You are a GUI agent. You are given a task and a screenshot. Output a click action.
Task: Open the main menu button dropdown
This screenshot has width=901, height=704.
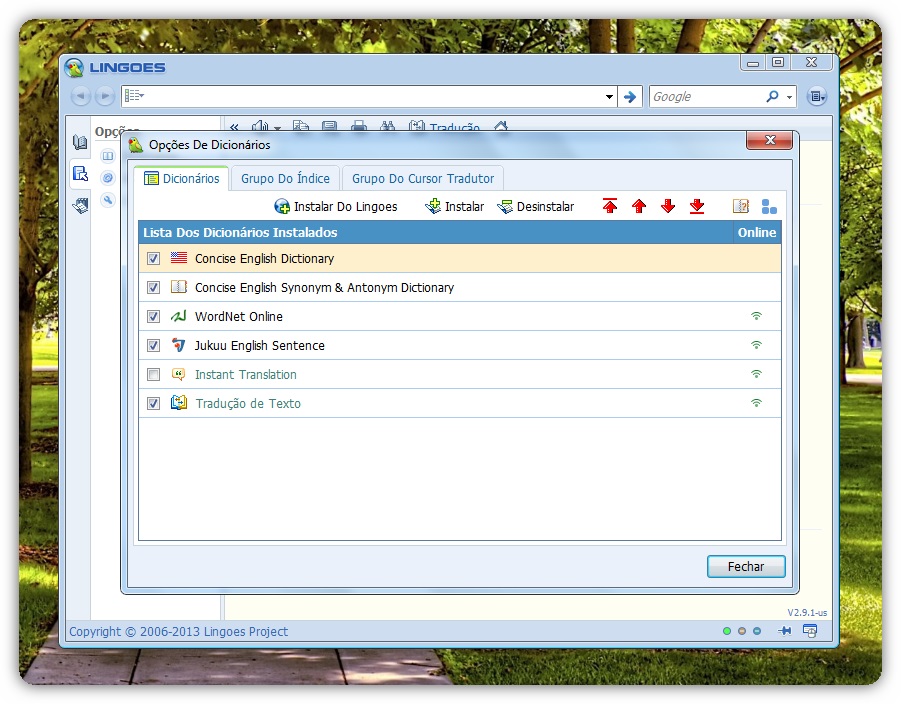pos(817,97)
